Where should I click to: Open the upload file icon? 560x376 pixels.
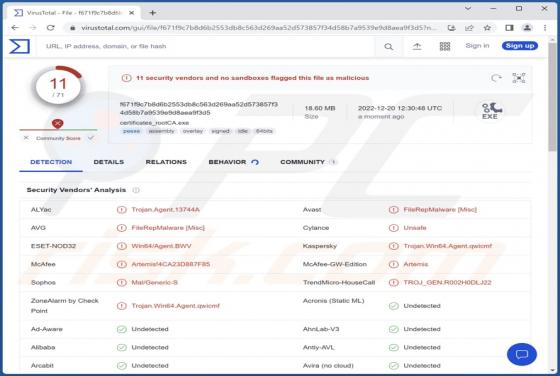pyautogui.click(x=417, y=46)
